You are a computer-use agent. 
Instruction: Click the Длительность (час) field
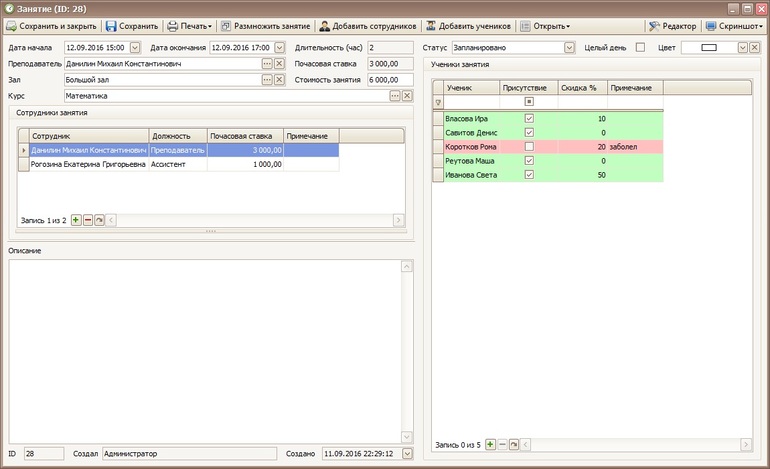pos(390,48)
